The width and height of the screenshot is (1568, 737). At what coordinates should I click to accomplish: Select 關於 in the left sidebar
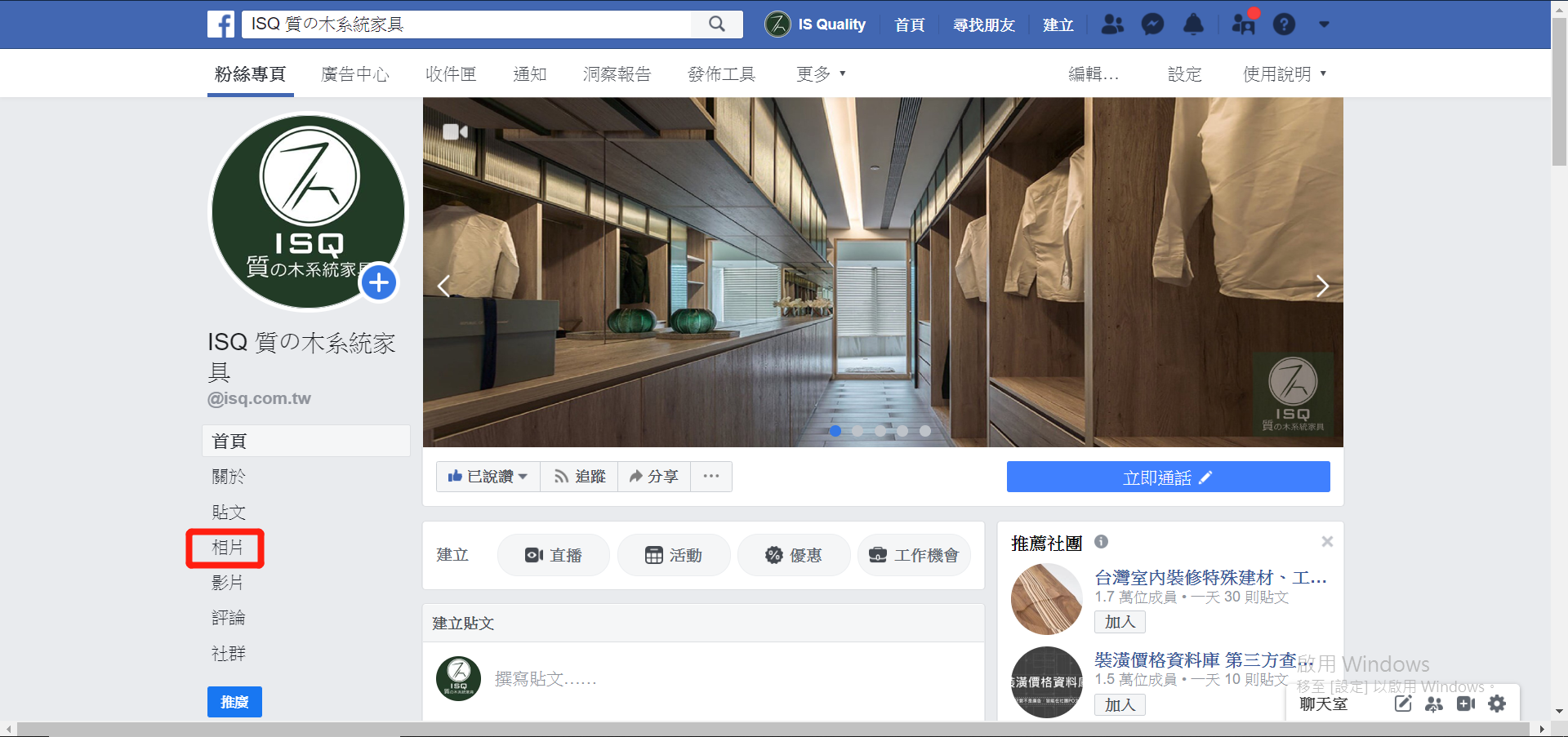(229, 477)
